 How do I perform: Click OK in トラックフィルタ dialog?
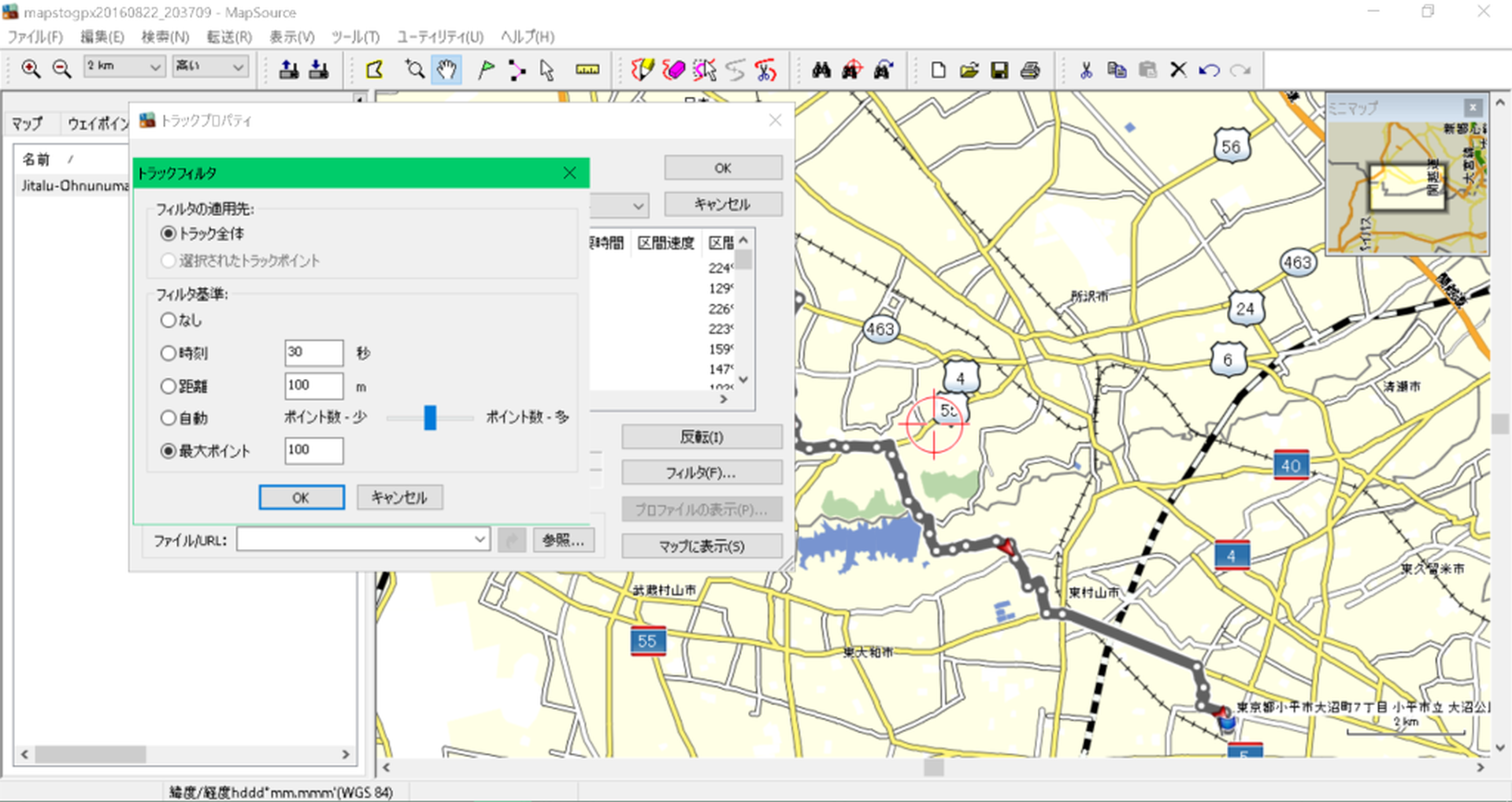click(x=302, y=497)
